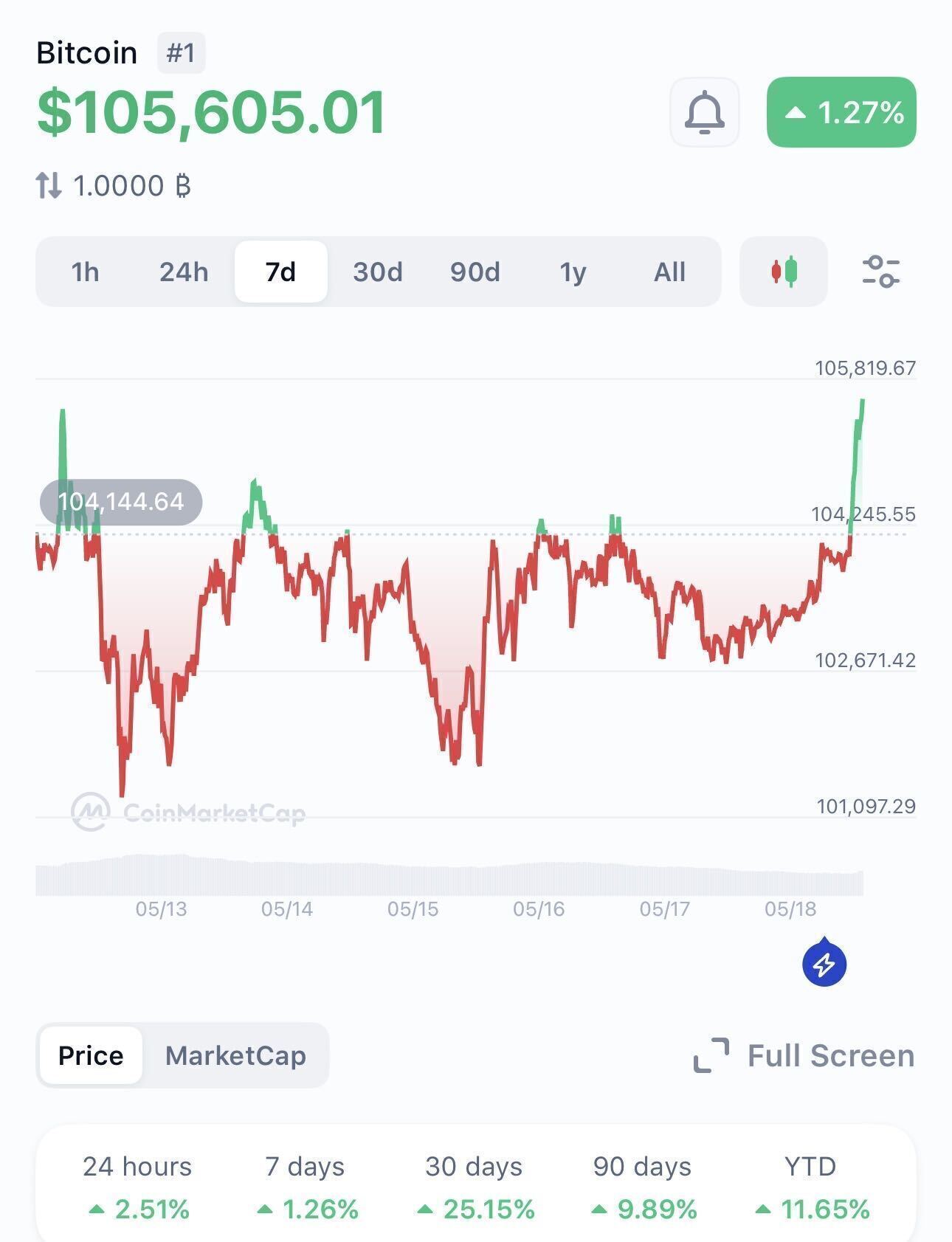Tap the currency swap arrows icon

coord(49,185)
